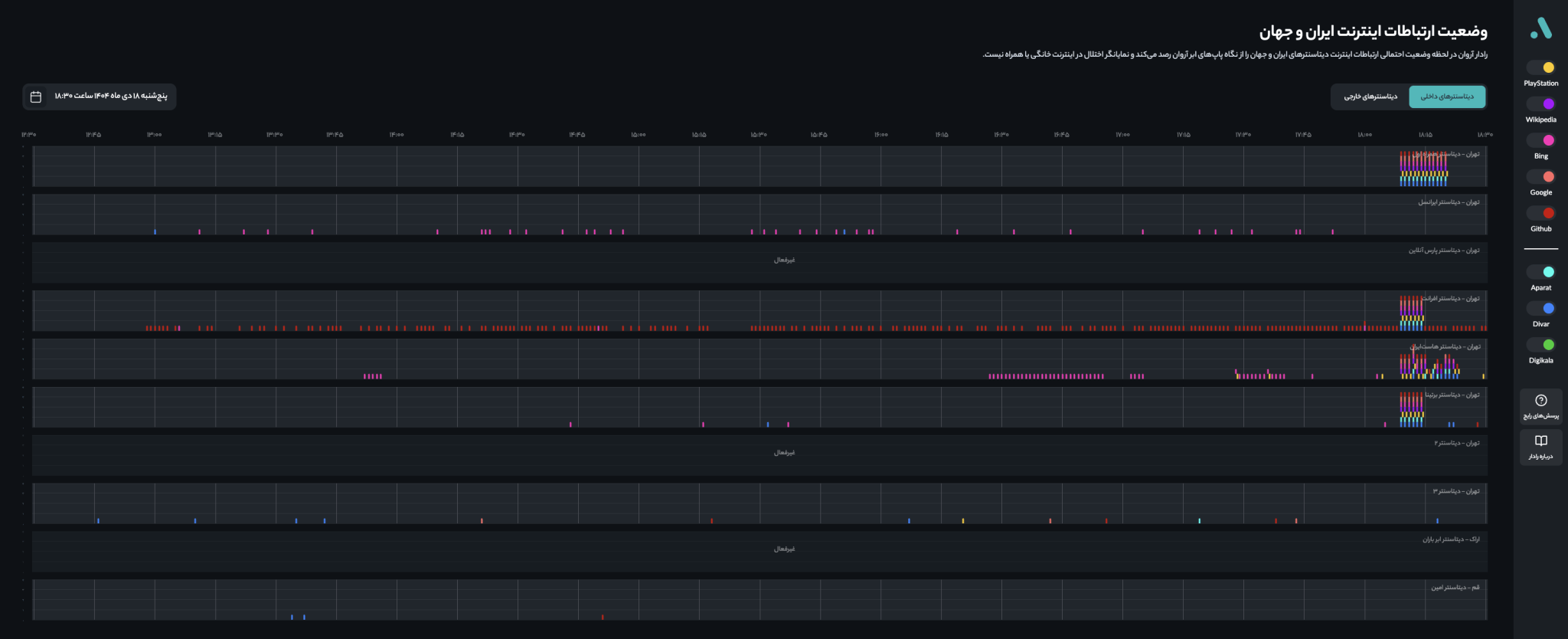This screenshot has height=639, width=1568.
Task: Select the دیتاسنترهای داخلی tab
Action: tap(1446, 97)
